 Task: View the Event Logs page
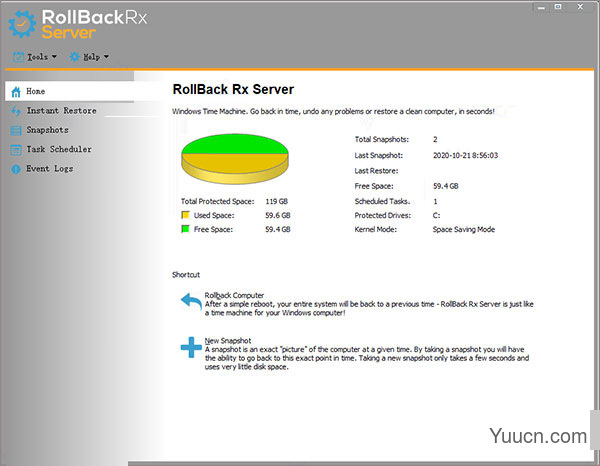click(49, 169)
